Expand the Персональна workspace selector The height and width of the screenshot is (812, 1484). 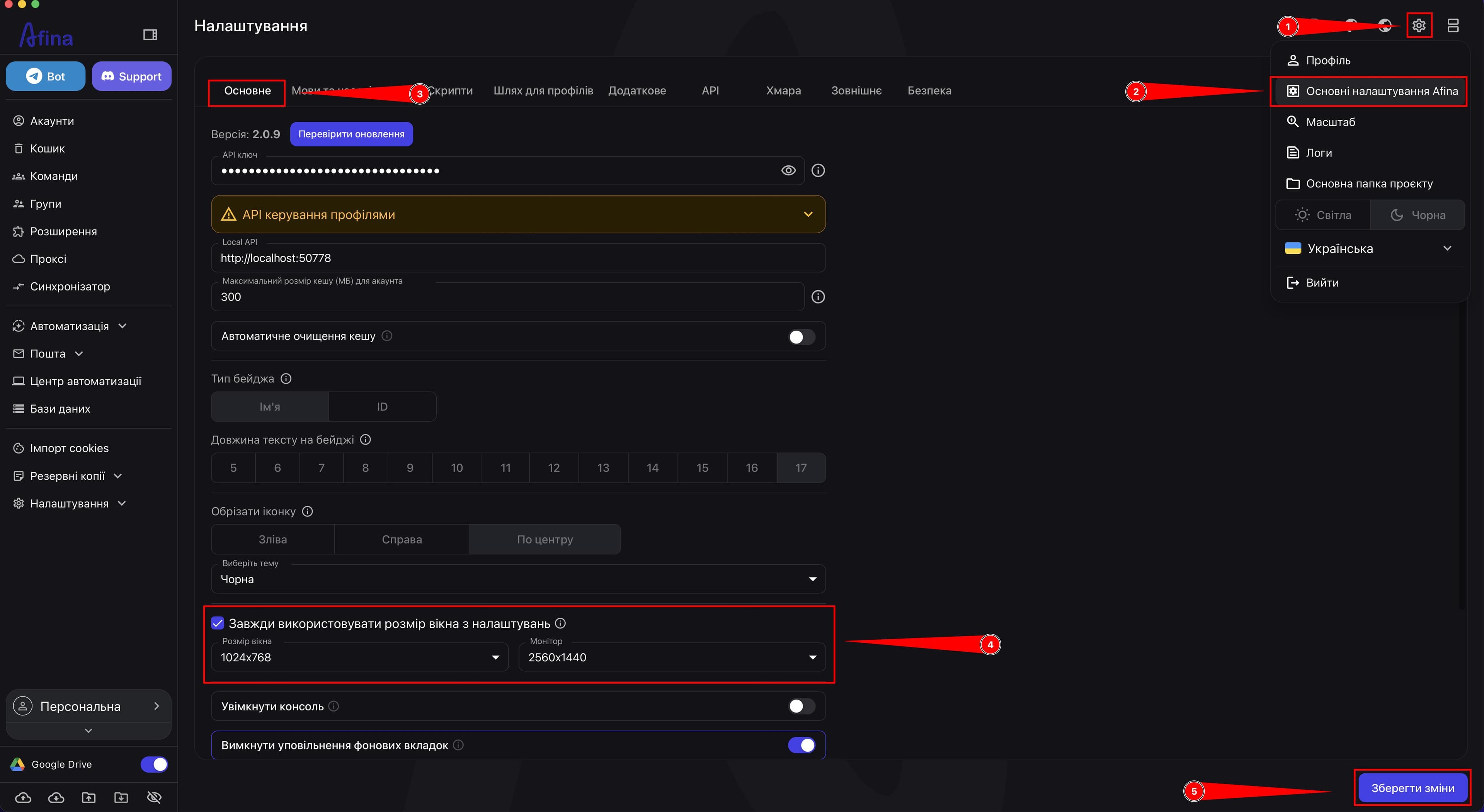(x=88, y=706)
